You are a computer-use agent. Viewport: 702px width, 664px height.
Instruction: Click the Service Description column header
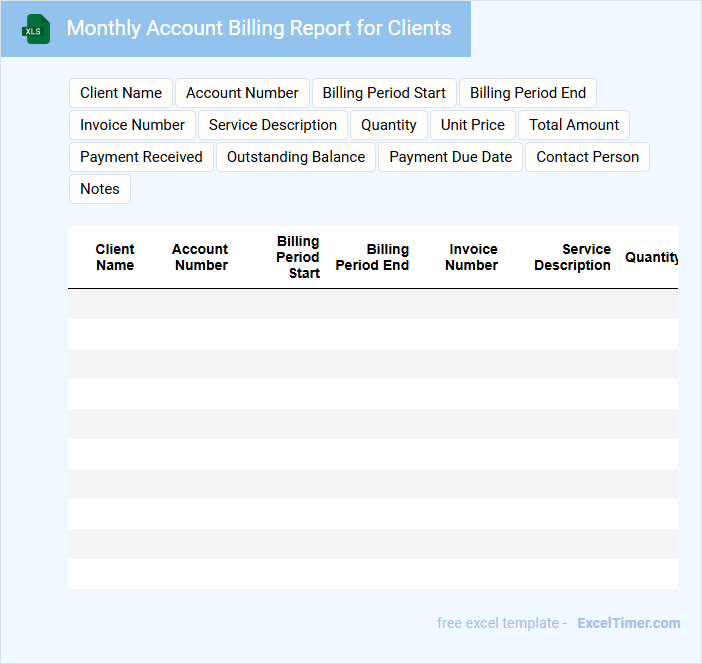coord(572,257)
